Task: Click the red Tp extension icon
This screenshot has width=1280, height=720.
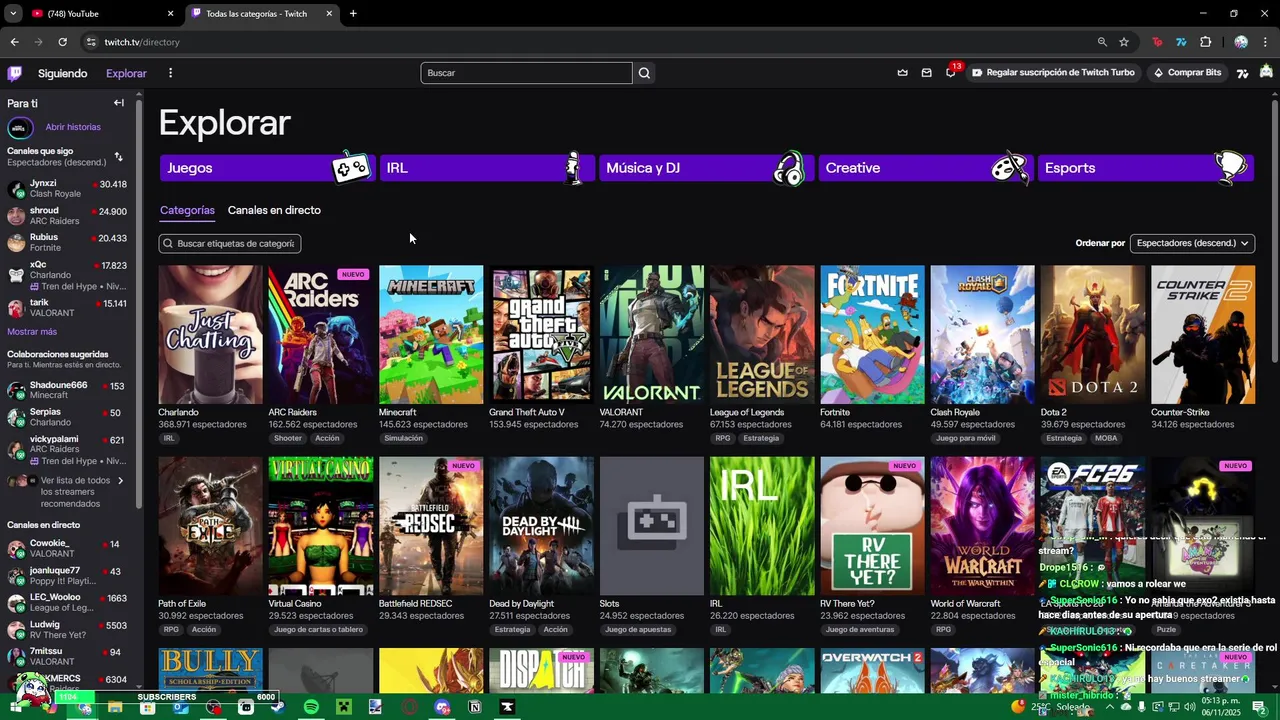Action: point(1157,42)
